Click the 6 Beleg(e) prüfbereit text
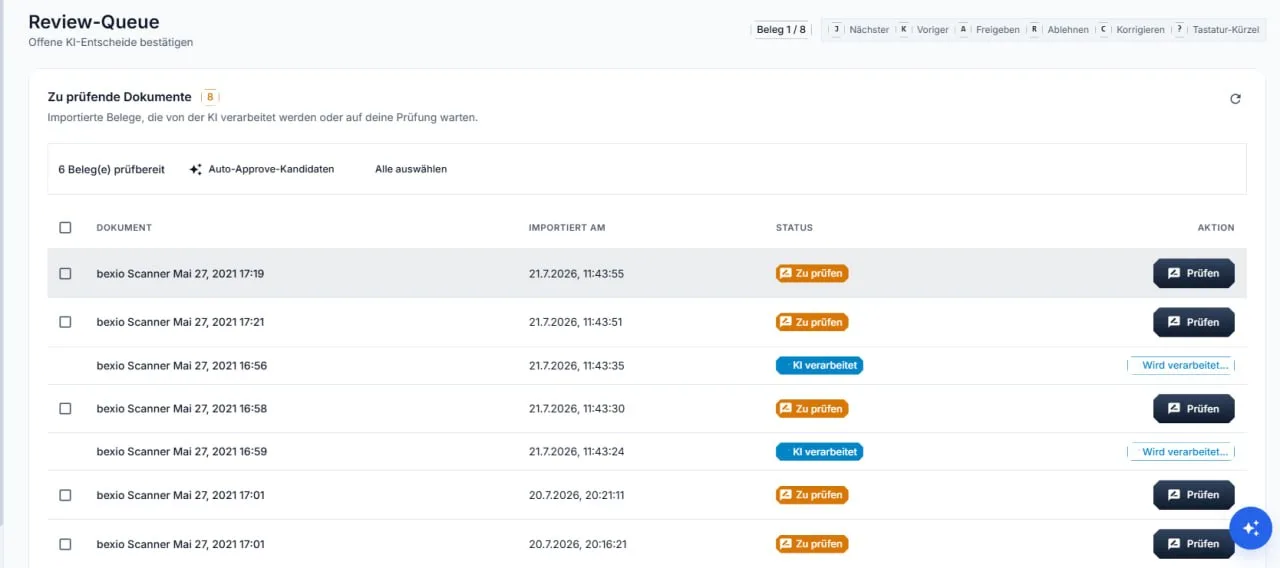Image resolution: width=1280 pixels, height=568 pixels. point(111,170)
